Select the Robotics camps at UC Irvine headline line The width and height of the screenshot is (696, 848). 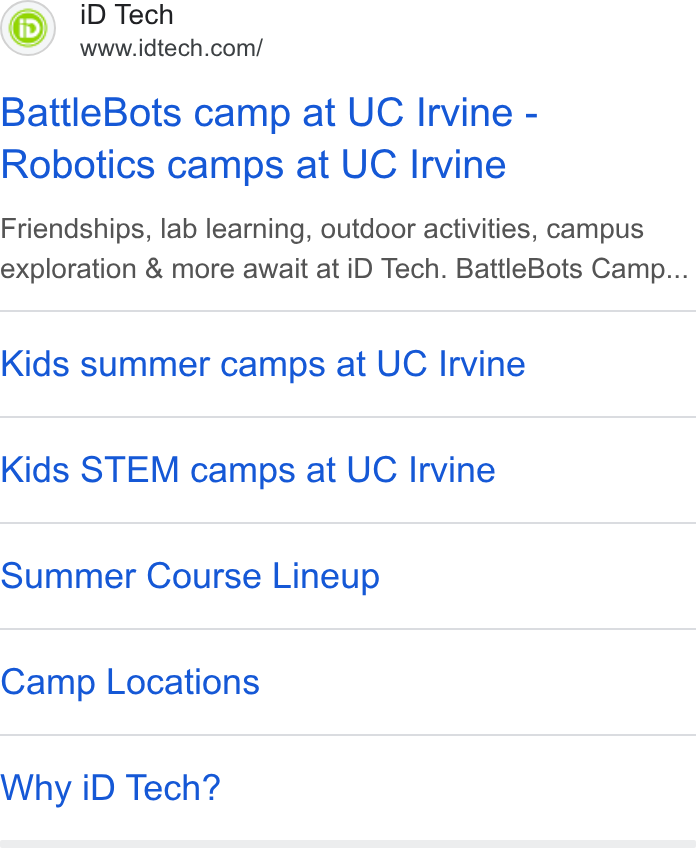coord(253,164)
